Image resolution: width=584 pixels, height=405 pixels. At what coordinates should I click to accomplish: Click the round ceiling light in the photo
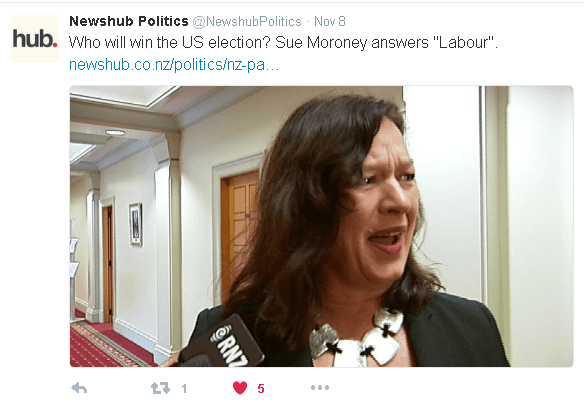[x=115, y=132]
